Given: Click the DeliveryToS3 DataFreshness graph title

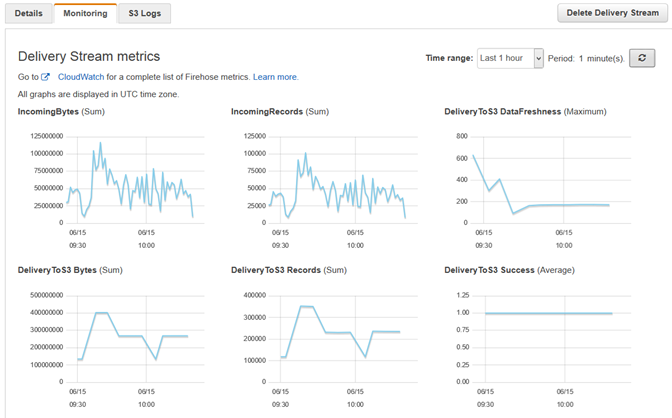Looking at the screenshot, I should coord(525,111).
